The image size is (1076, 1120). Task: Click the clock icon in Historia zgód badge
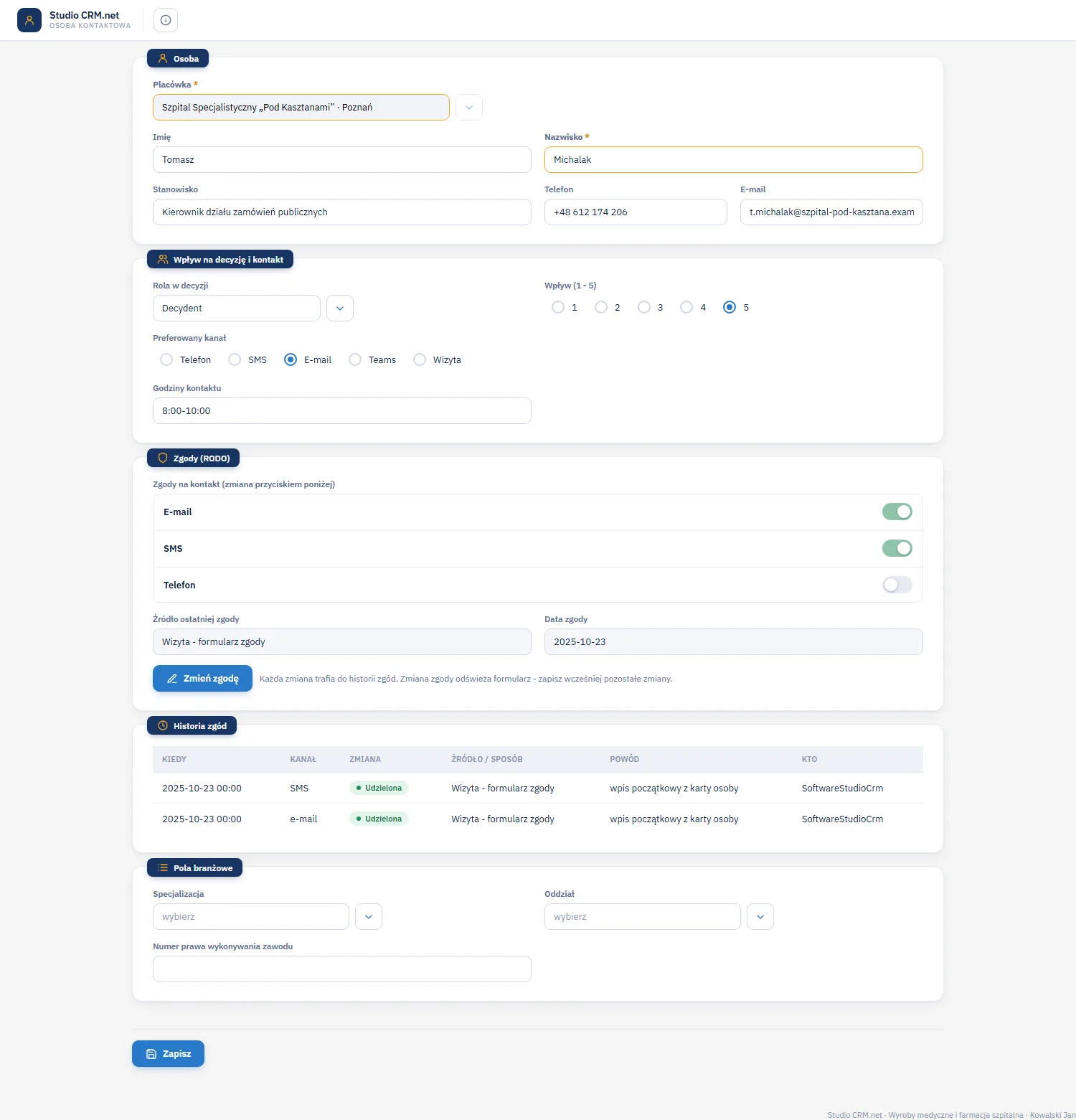[163, 726]
